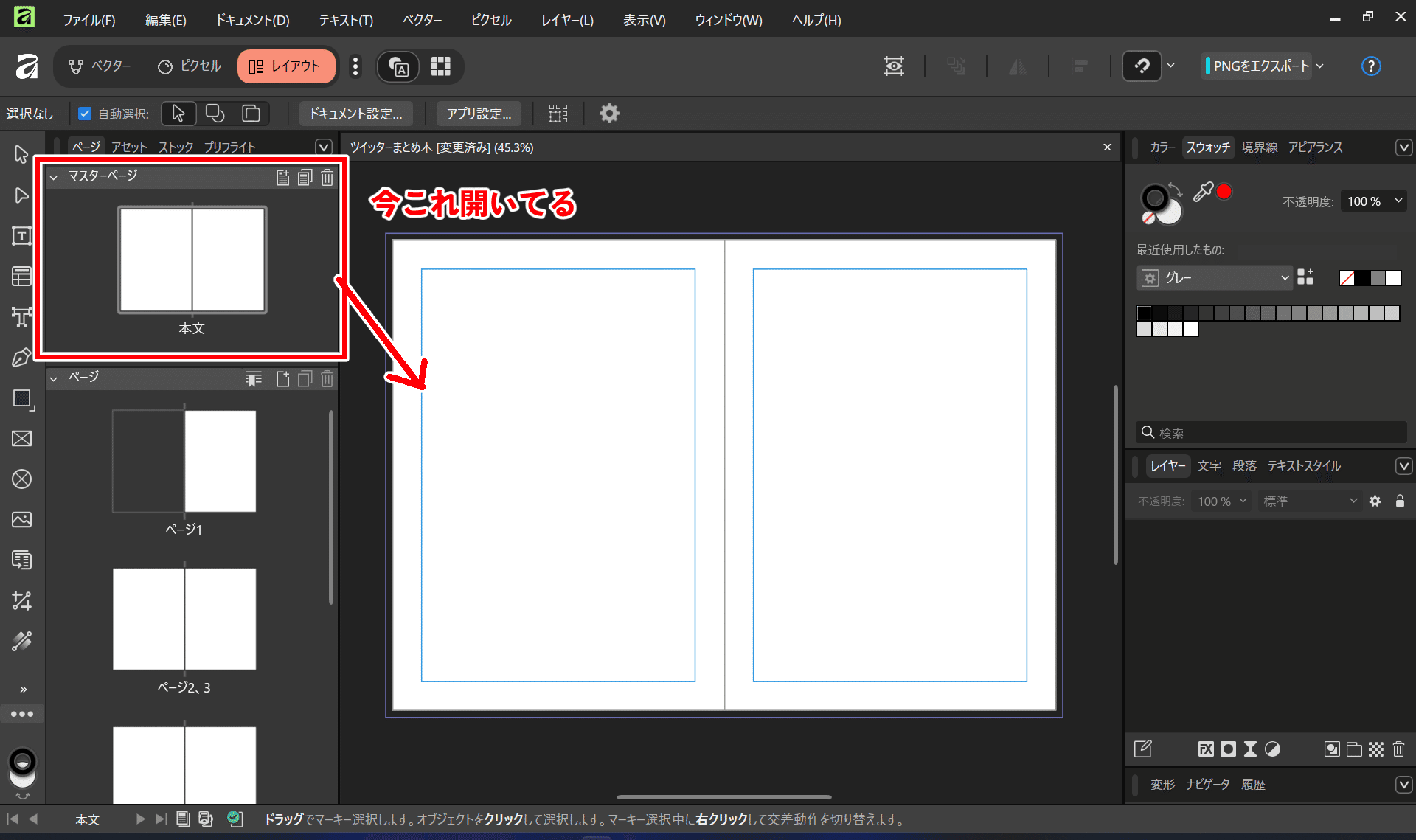The height and width of the screenshot is (840, 1416).
Task: Select the red recent color swatch
Action: (1224, 192)
